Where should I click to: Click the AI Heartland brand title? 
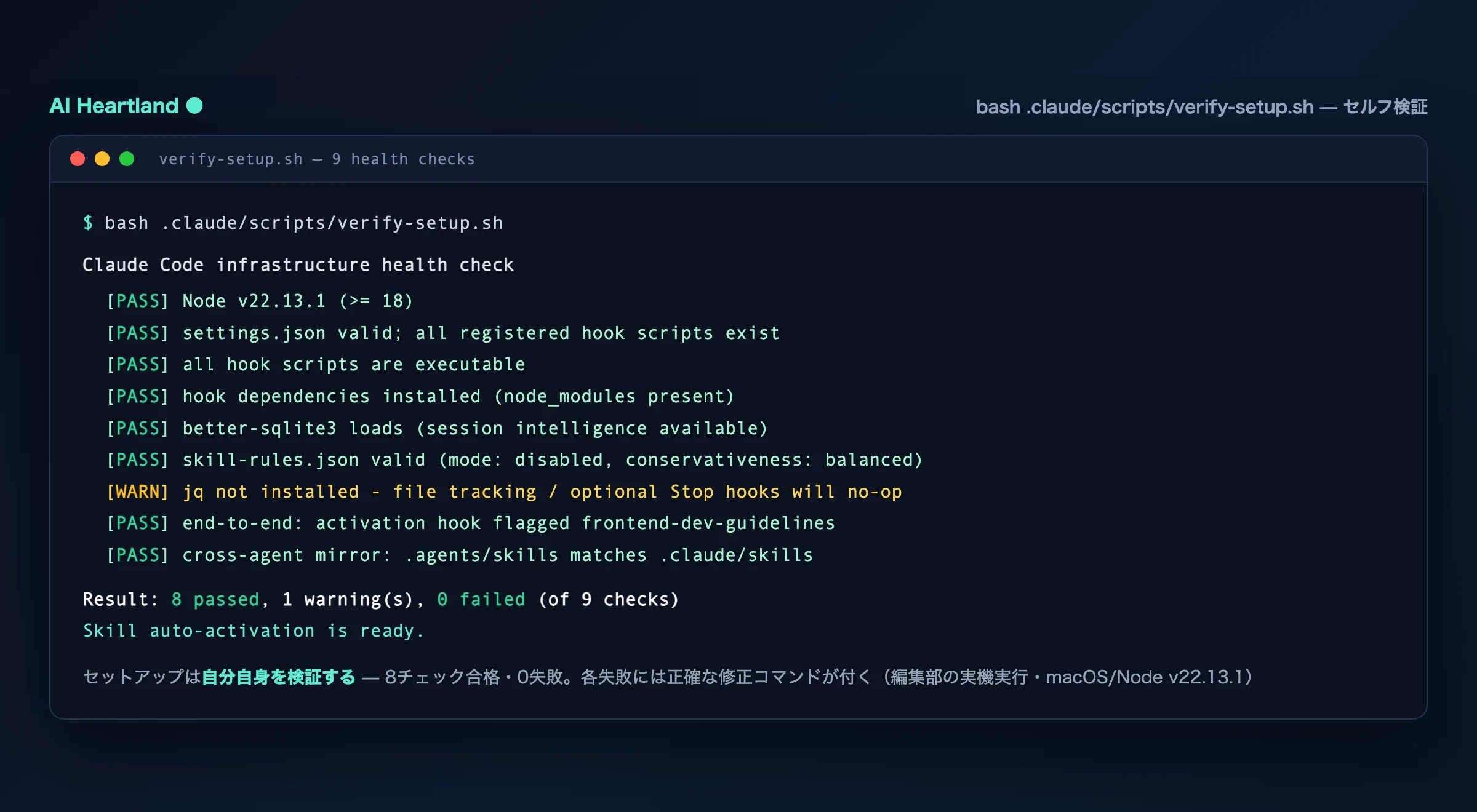[114, 106]
